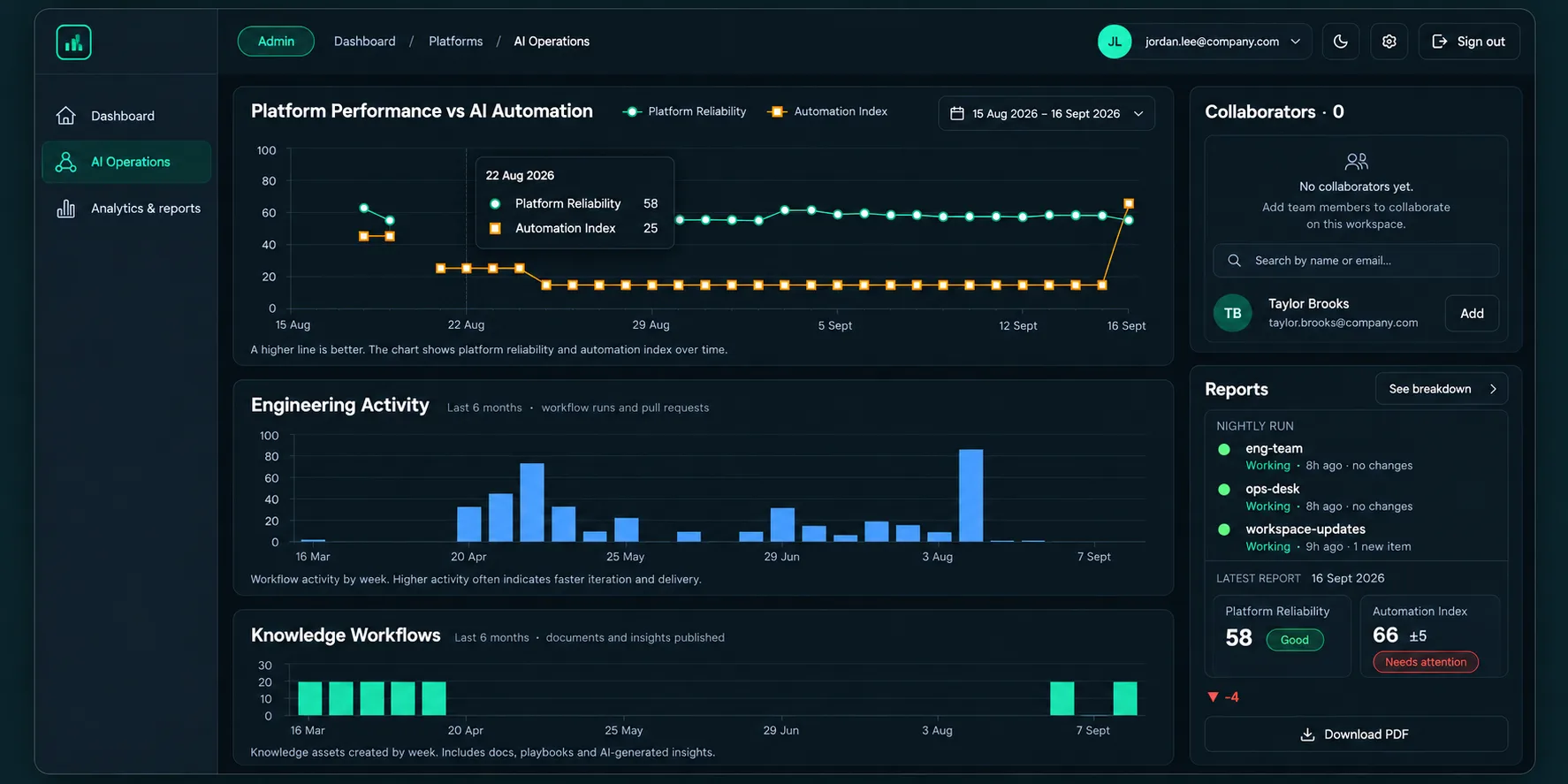Click the Dashboard home icon in sidebar
The width and height of the screenshot is (1568, 784).
tap(65, 116)
